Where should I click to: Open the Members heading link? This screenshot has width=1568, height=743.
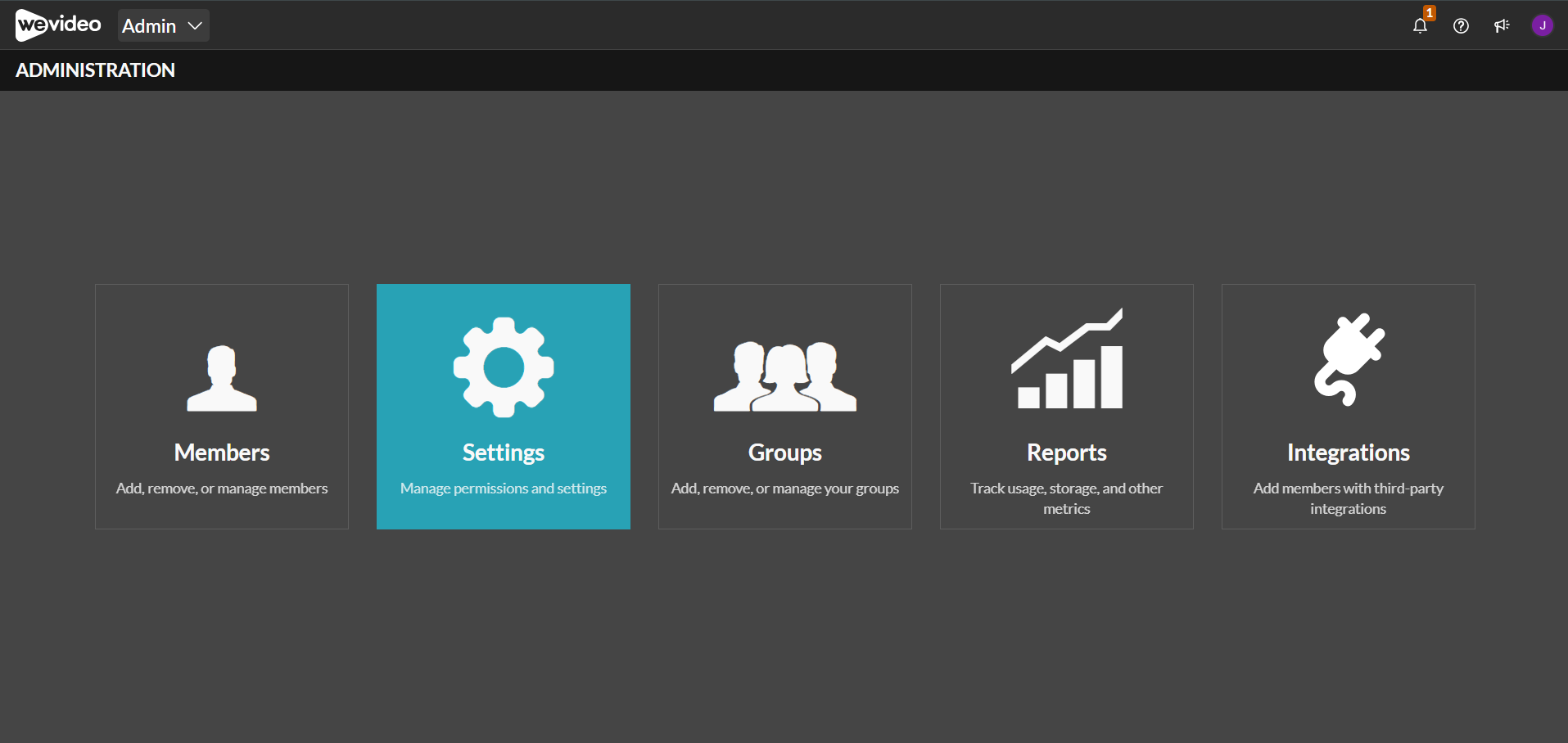(222, 453)
